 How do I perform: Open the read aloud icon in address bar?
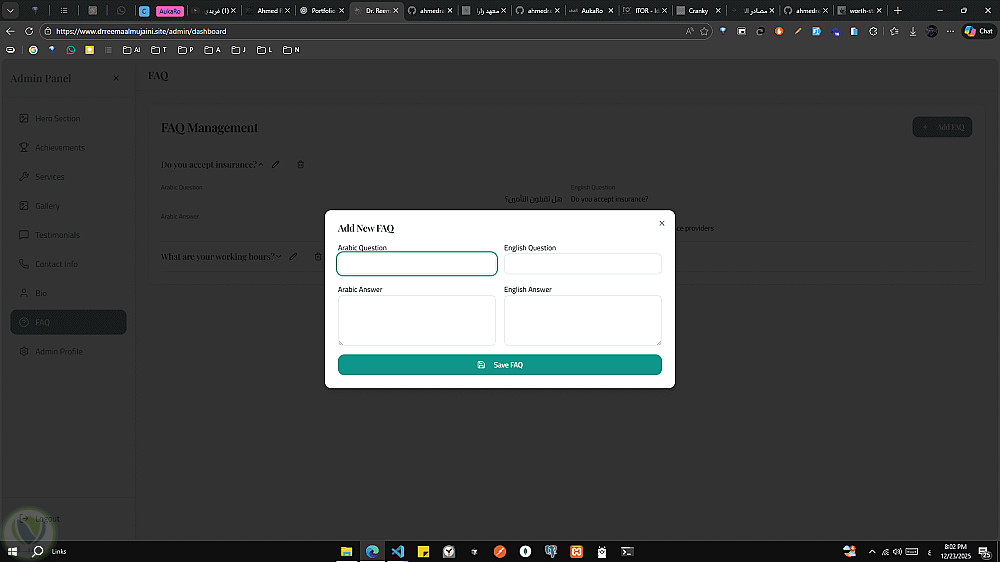coord(689,31)
